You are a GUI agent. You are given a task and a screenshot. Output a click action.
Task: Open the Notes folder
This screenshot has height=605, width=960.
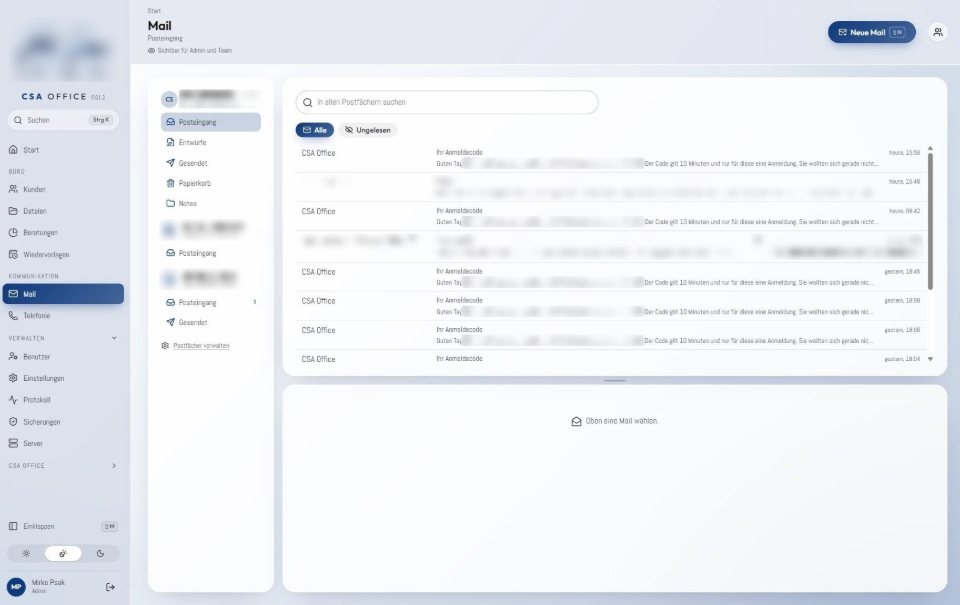[211, 203]
